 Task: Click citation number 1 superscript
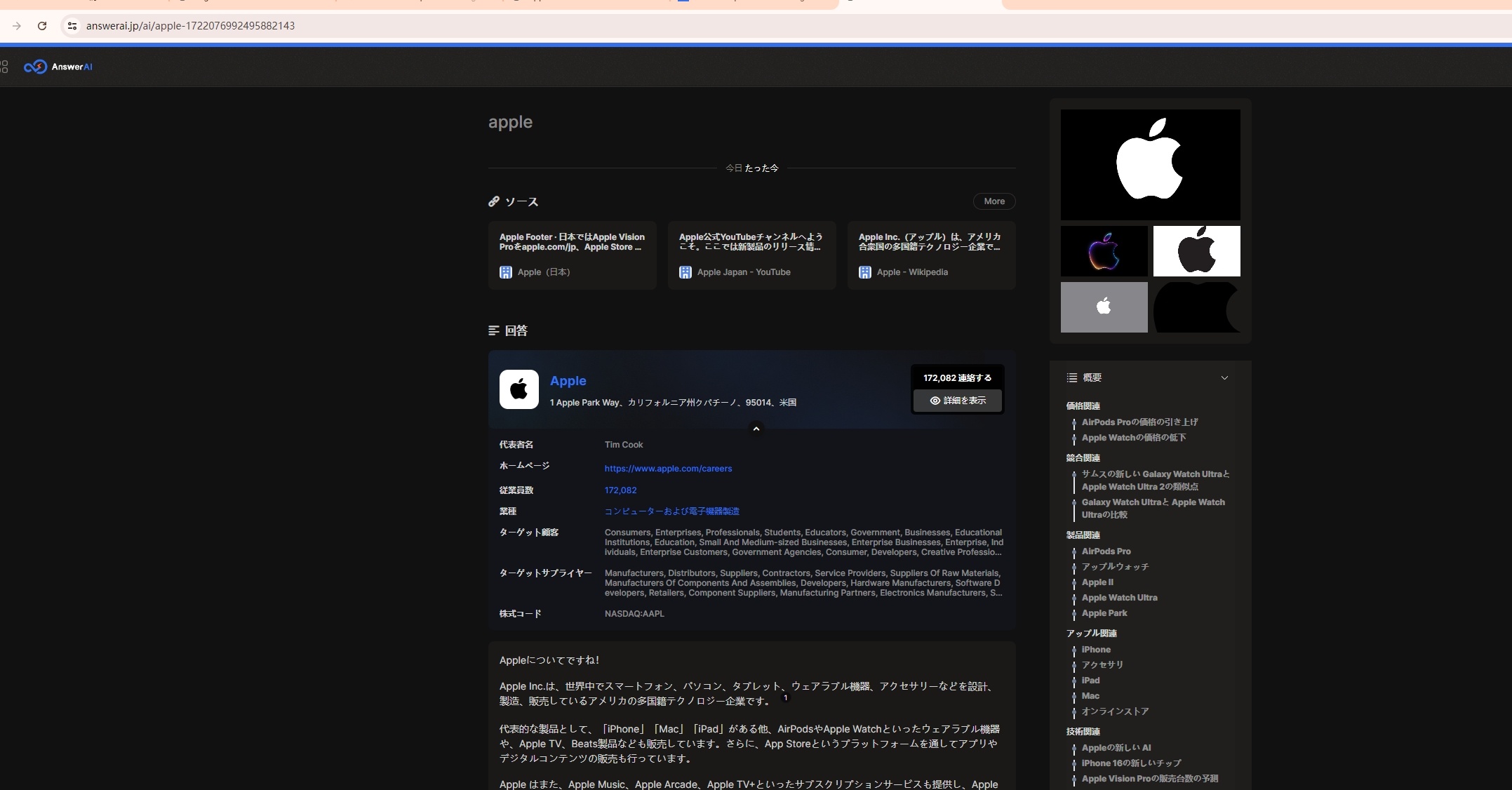(786, 697)
